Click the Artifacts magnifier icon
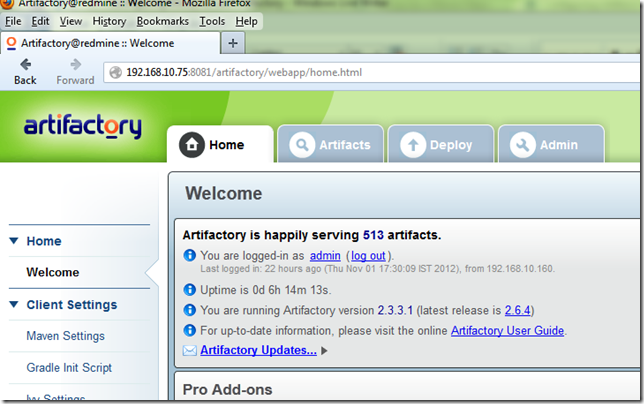This screenshot has height=404, width=644. click(x=302, y=145)
